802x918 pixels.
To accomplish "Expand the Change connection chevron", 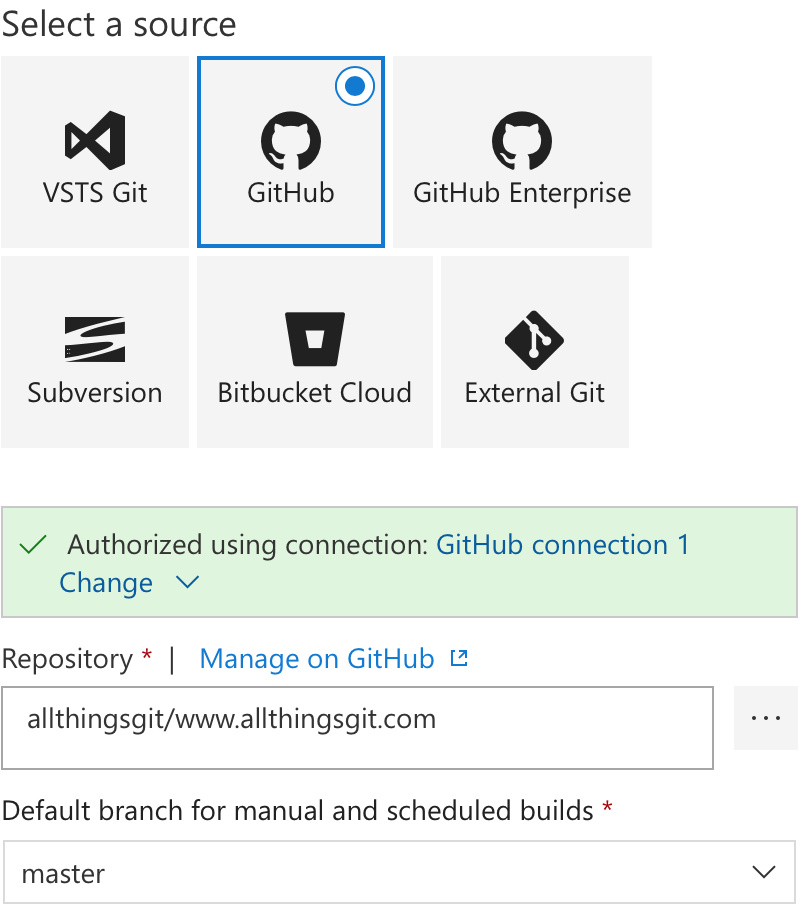I will pyautogui.click(x=188, y=582).
